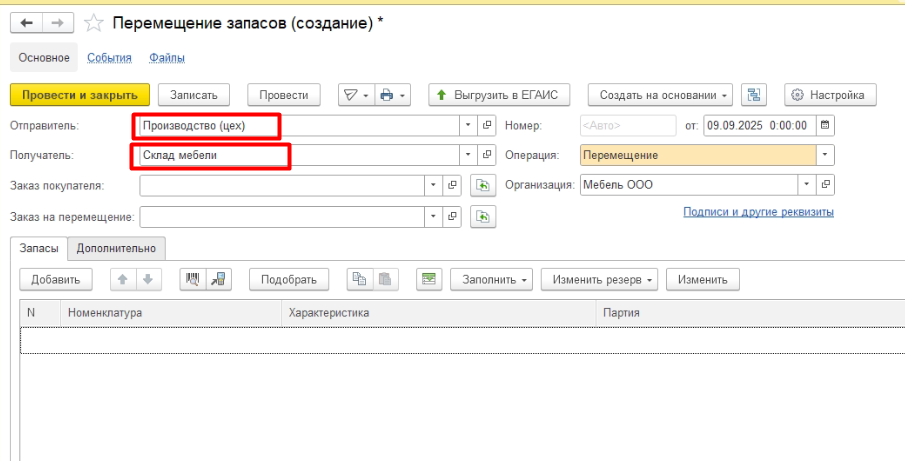Switch to the Основное section
Image resolution: width=905 pixels, height=461 pixels.
click(44, 58)
